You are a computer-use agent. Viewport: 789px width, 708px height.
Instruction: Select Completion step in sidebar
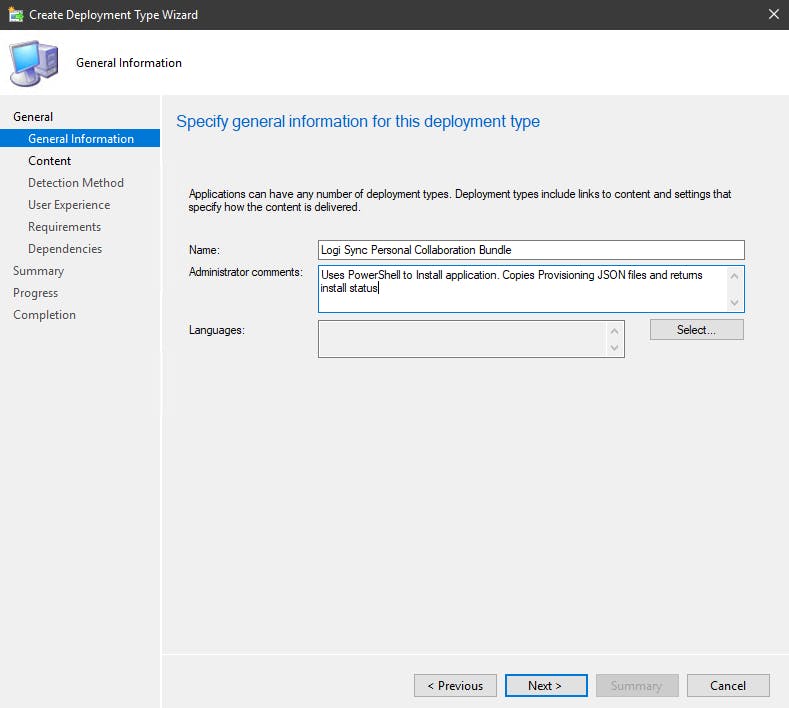[44, 314]
